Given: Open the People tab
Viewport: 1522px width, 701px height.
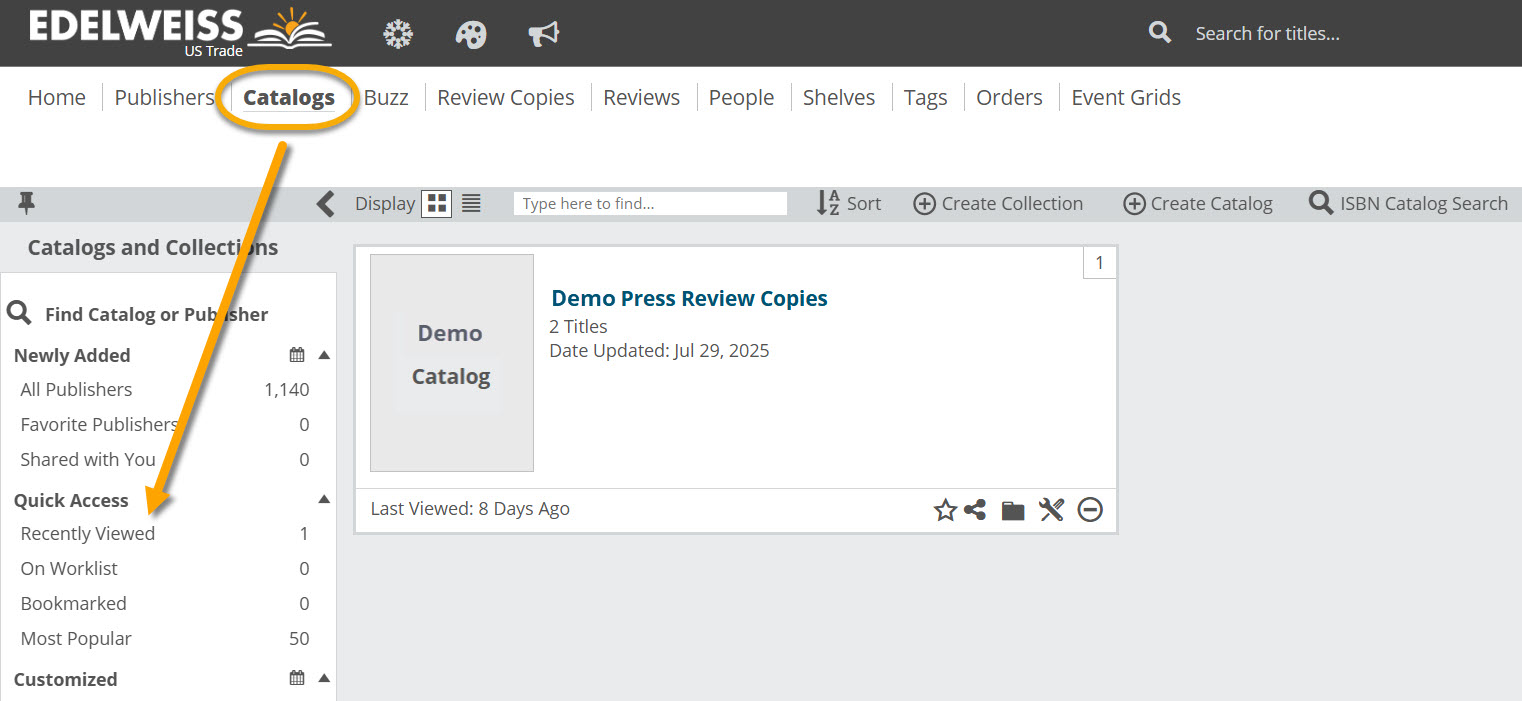Looking at the screenshot, I should 742,98.
